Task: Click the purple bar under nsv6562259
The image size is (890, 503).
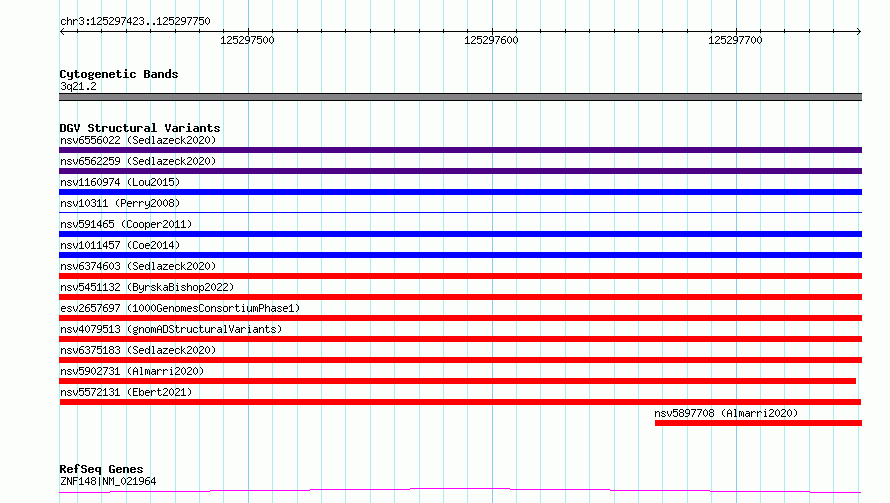Action: [460, 171]
